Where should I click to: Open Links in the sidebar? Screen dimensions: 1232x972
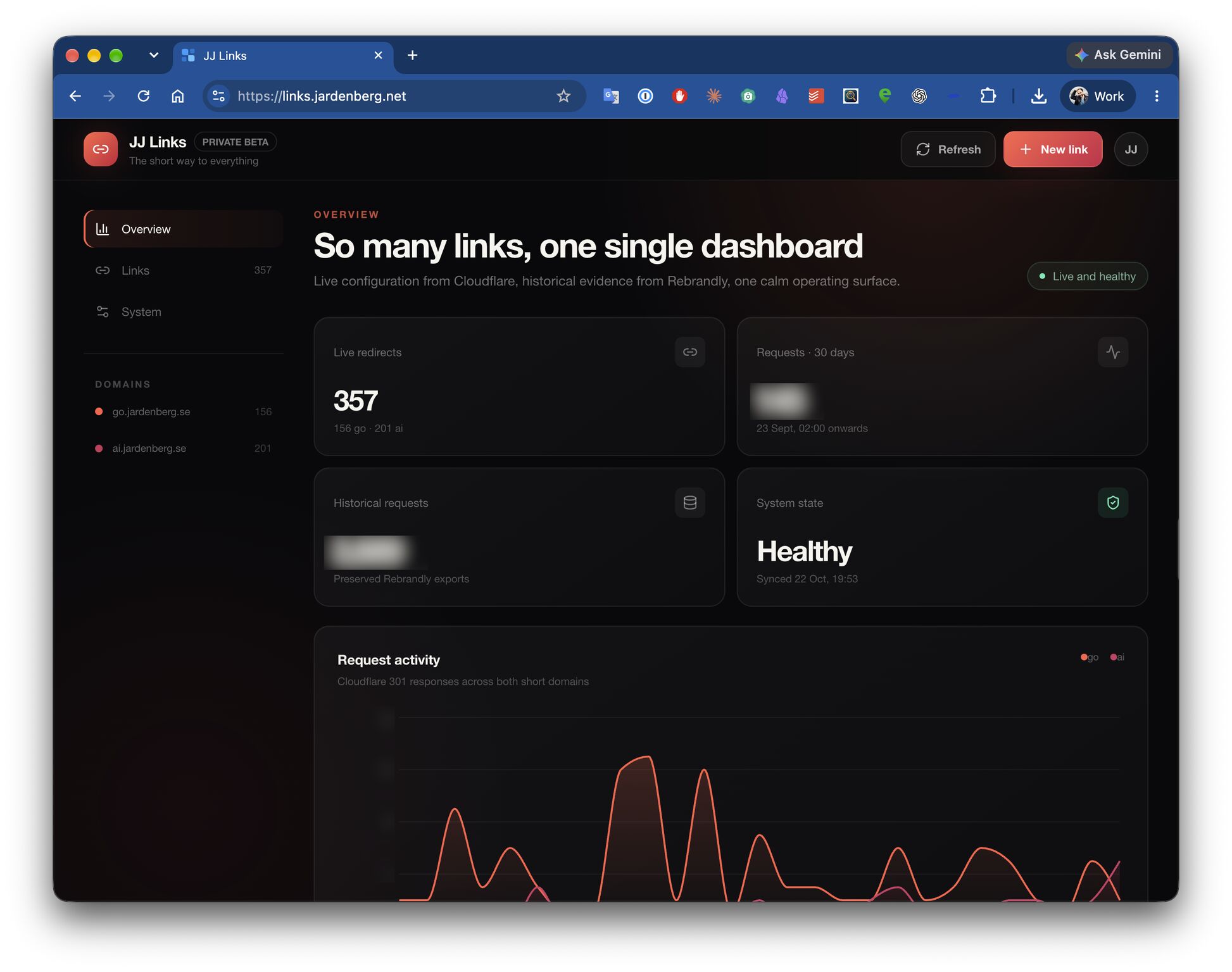pos(184,270)
